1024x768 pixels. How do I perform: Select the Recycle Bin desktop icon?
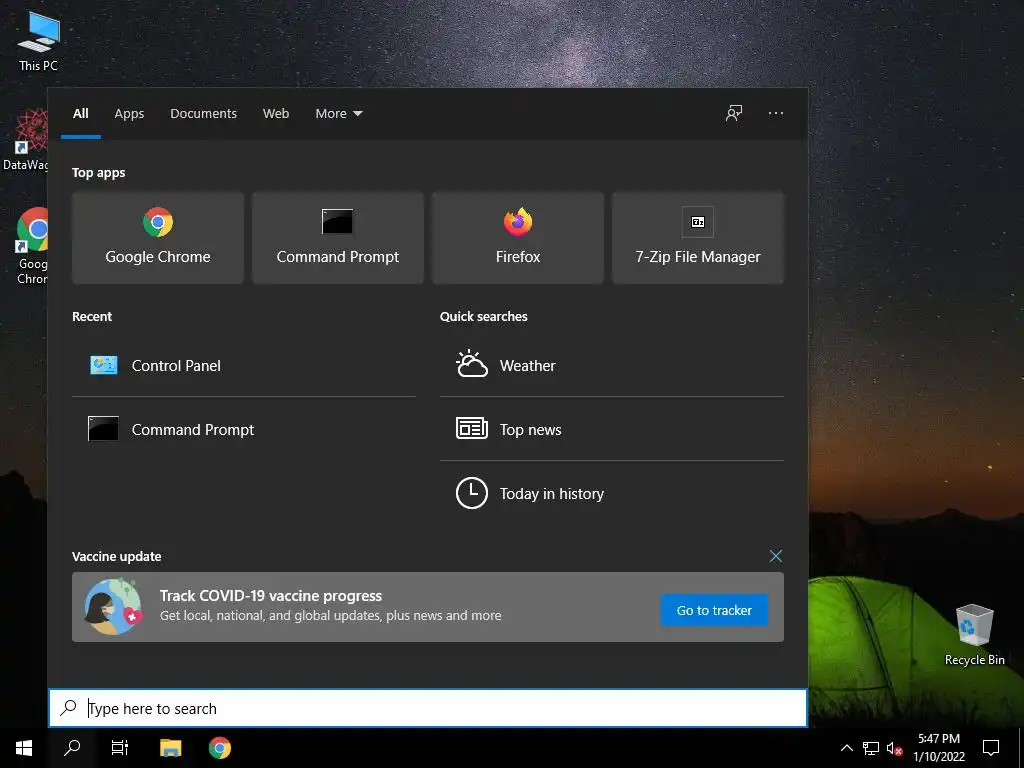tap(974, 635)
